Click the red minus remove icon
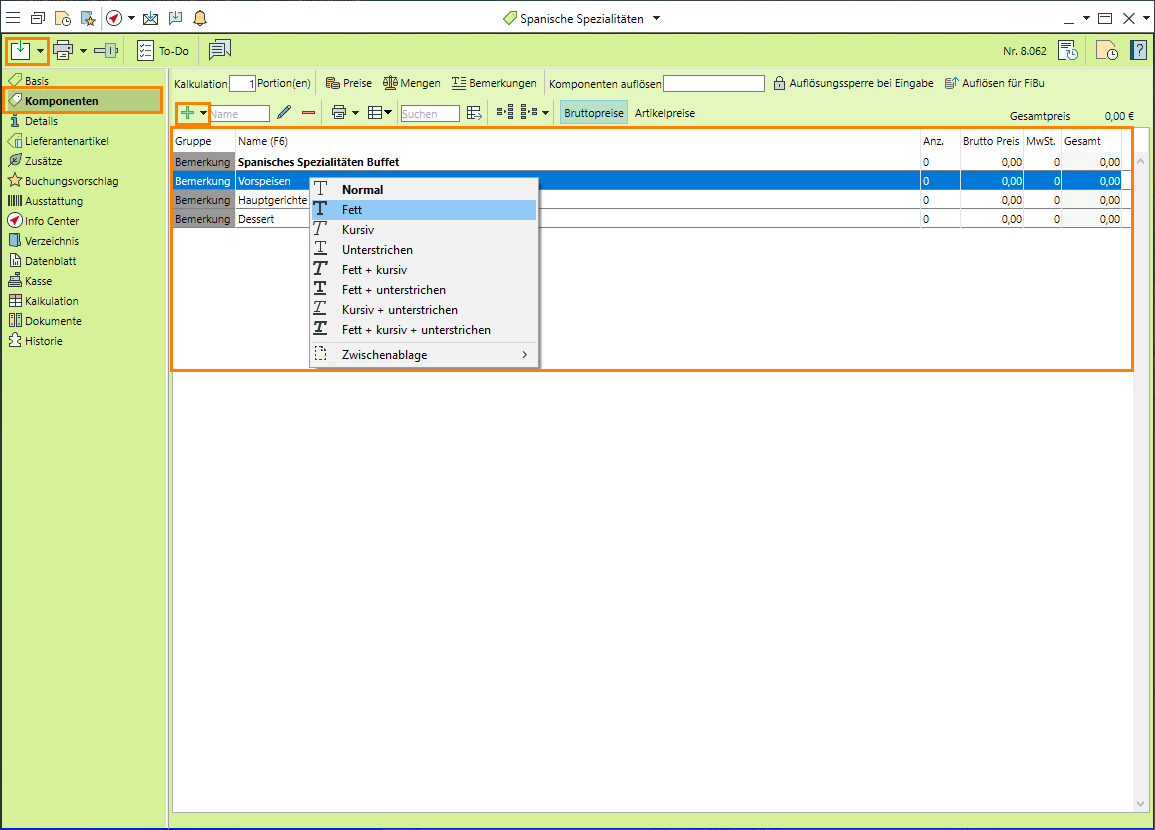This screenshot has height=830, width=1155. pyautogui.click(x=308, y=113)
